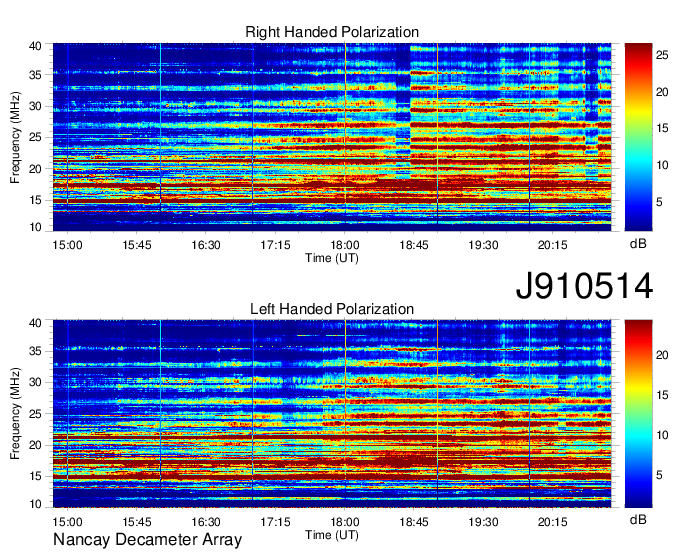The image size is (680, 552).
Task: Click the 10 dB tick on Right Handed color bar
Action: click(x=662, y=165)
